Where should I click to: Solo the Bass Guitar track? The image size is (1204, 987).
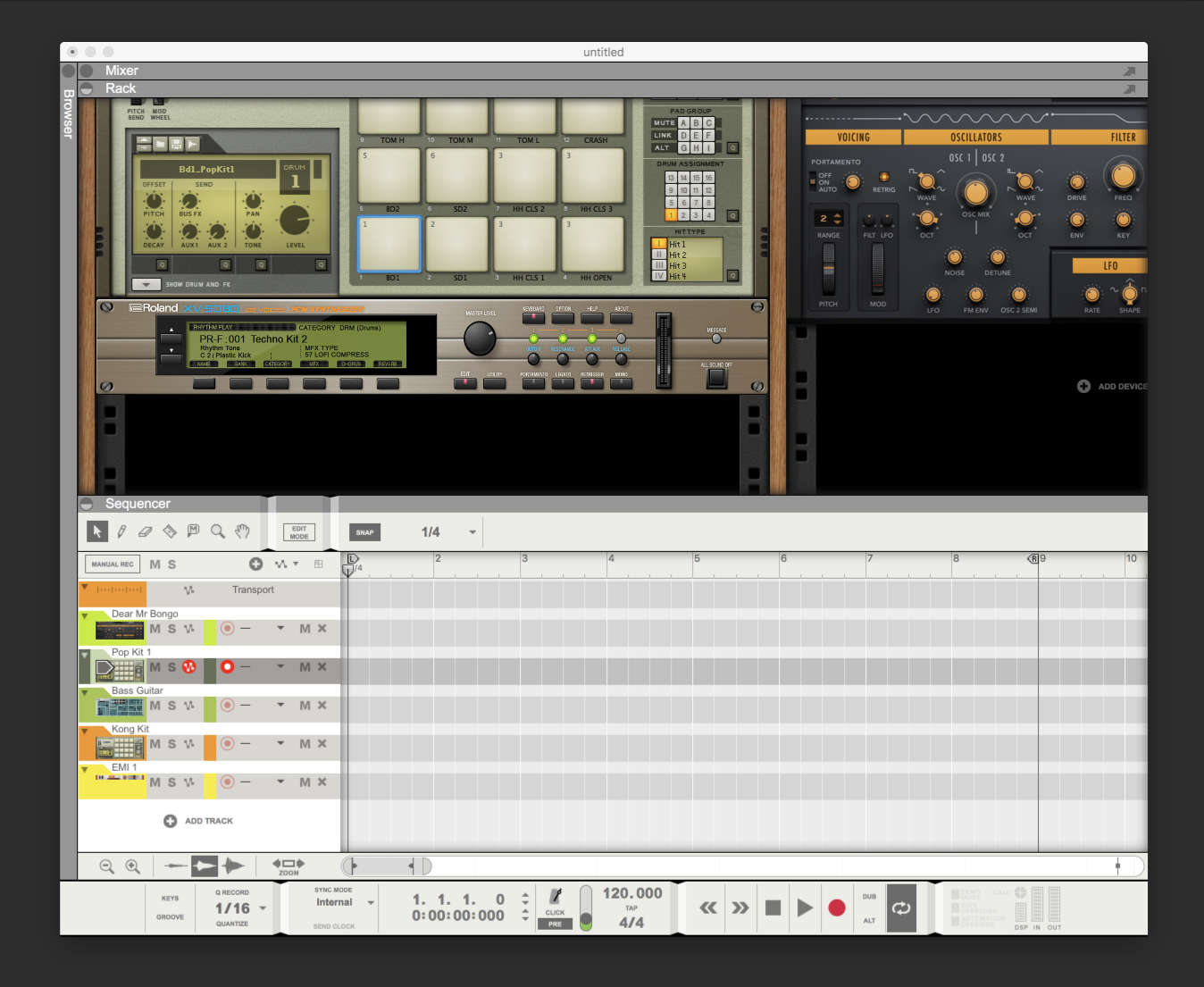[x=171, y=706]
